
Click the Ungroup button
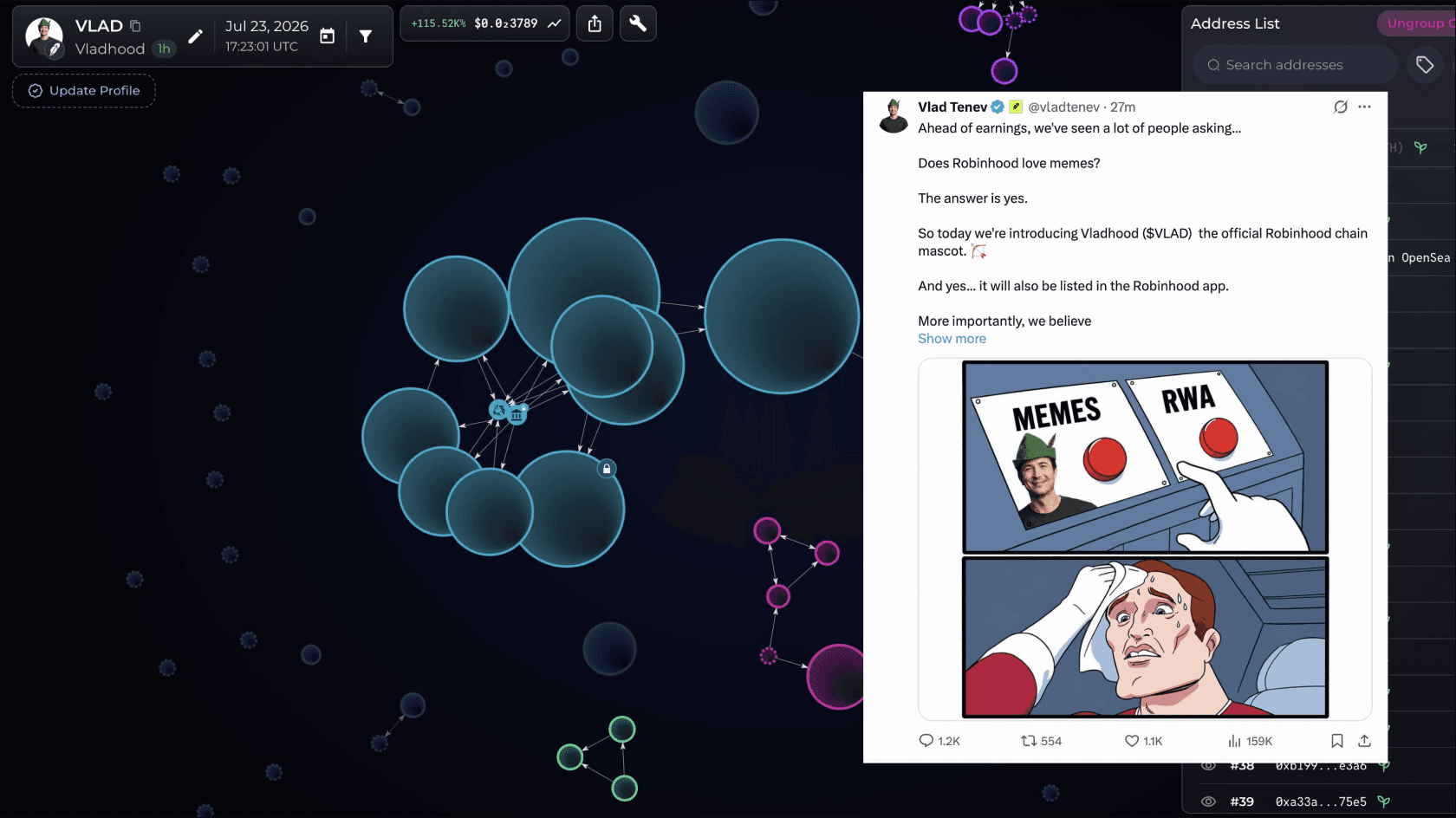1417,23
